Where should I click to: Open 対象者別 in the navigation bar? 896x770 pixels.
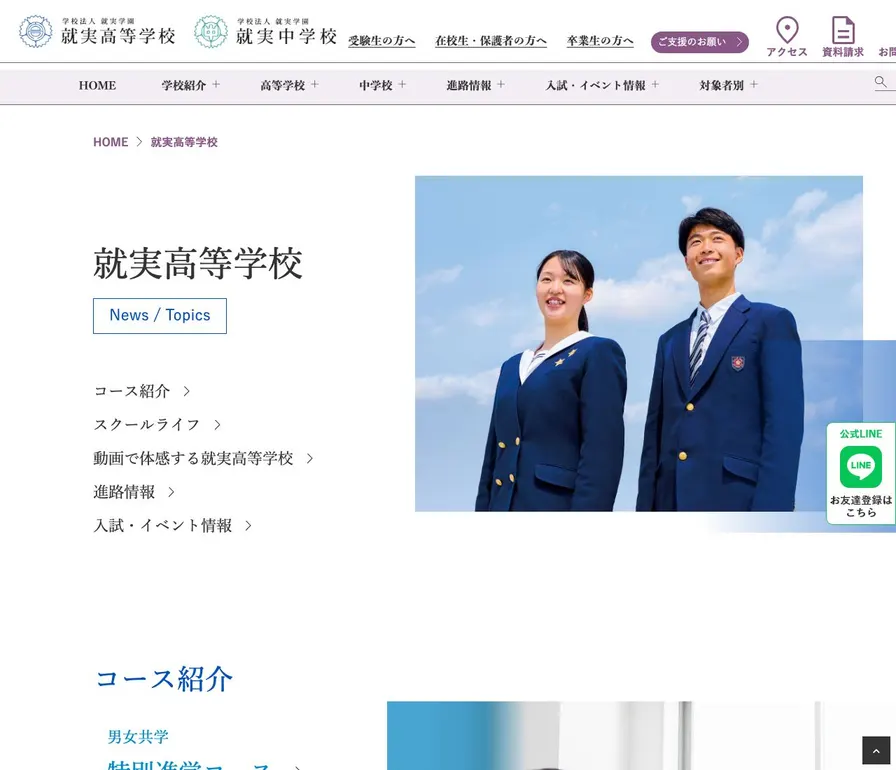point(722,85)
